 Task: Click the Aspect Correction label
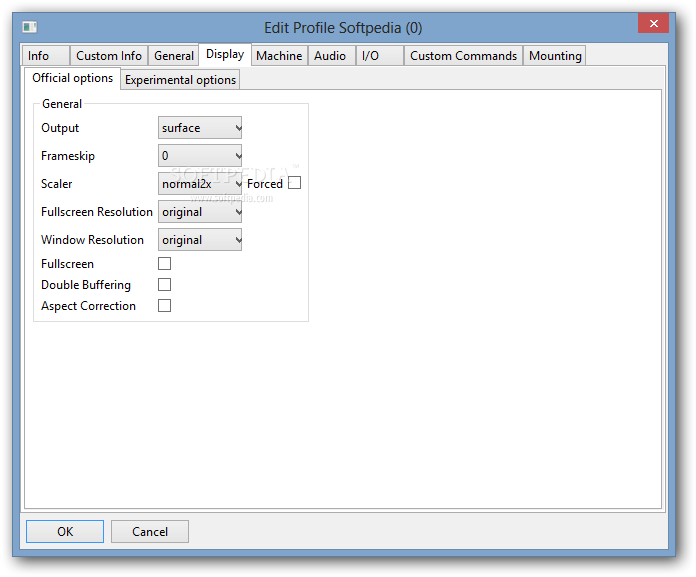pyautogui.click(x=88, y=306)
